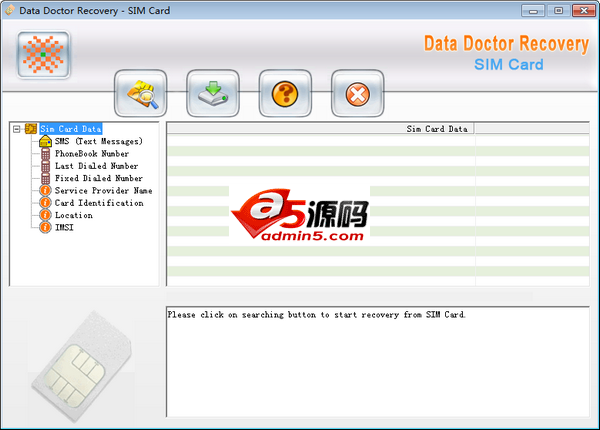Image resolution: width=600 pixels, height=430 pixels.
Task: Select Location tree item
Action: pos(73,215)
